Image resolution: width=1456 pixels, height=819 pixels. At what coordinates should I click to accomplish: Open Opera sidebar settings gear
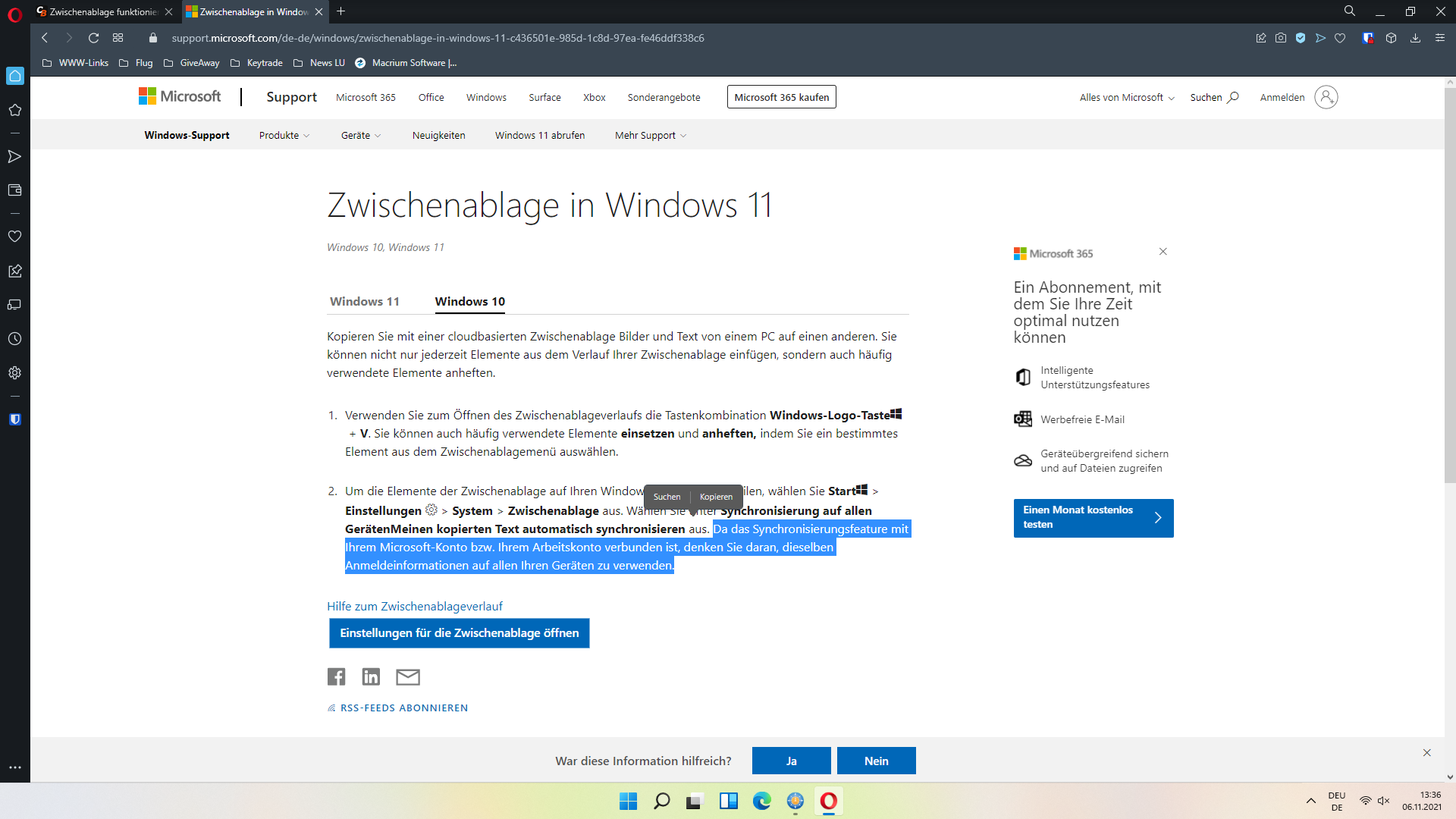(14, 373)
